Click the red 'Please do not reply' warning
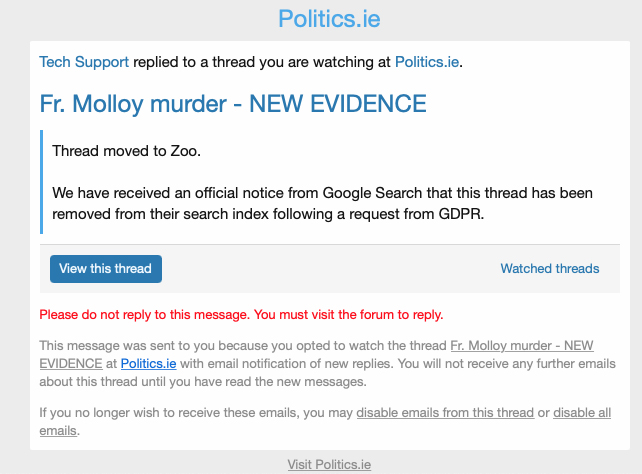This screenshot has height=474, width=642. tap(241, 314)
